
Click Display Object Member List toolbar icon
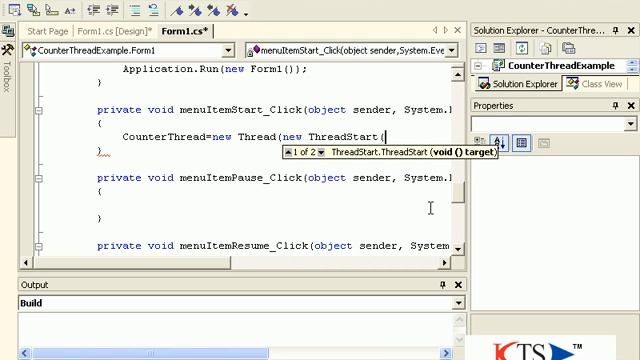click(x=15, y=10)
